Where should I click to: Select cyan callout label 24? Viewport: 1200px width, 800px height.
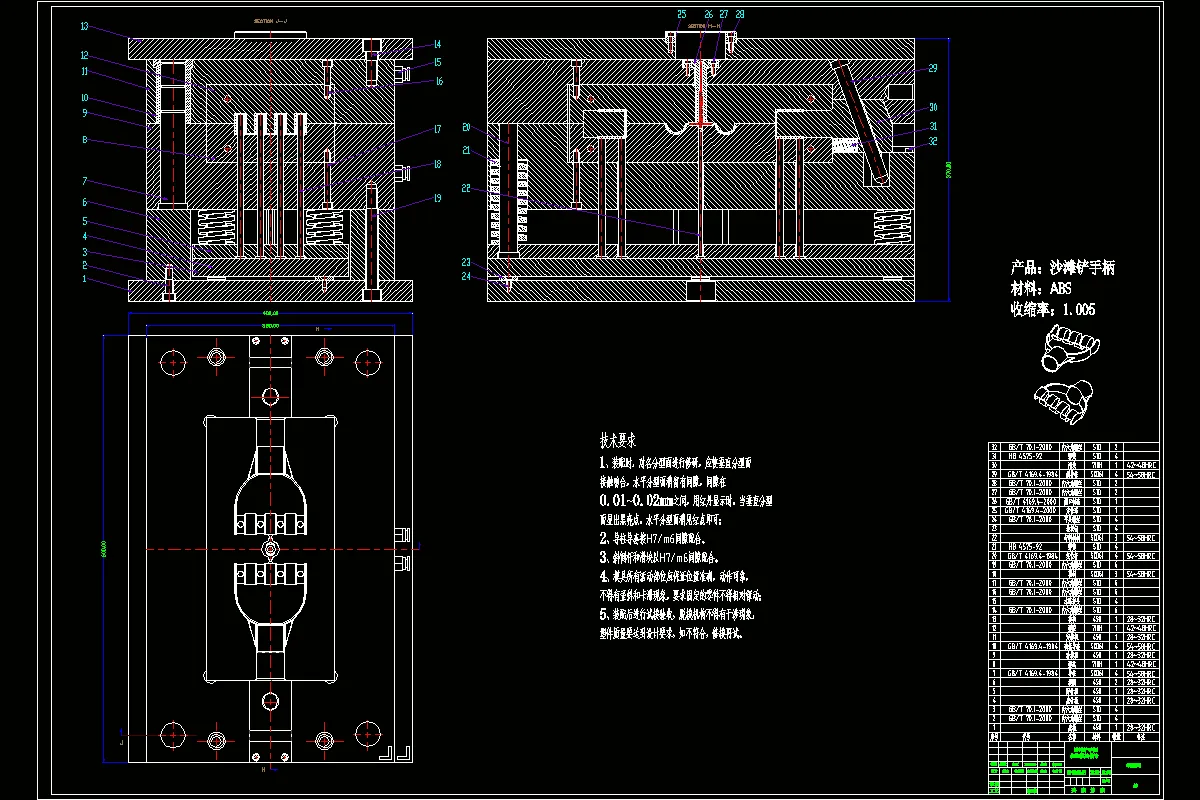coord(466,277)
